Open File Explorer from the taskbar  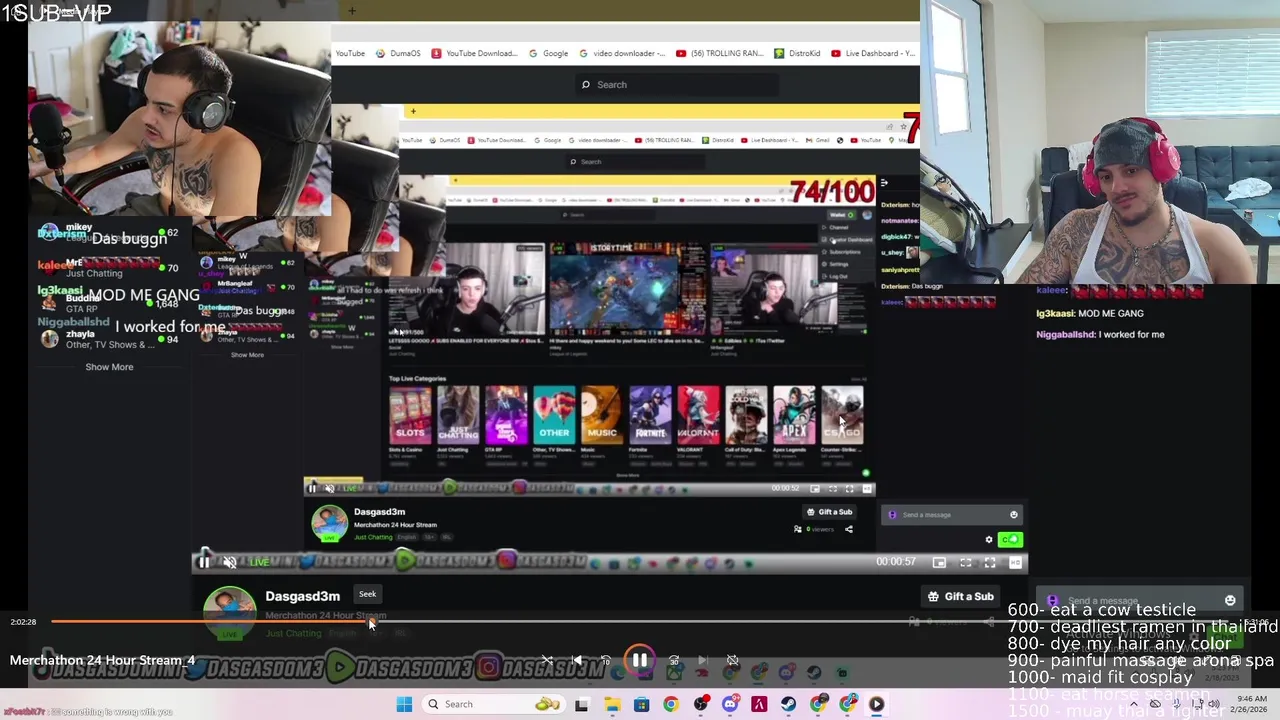point(612,704)
